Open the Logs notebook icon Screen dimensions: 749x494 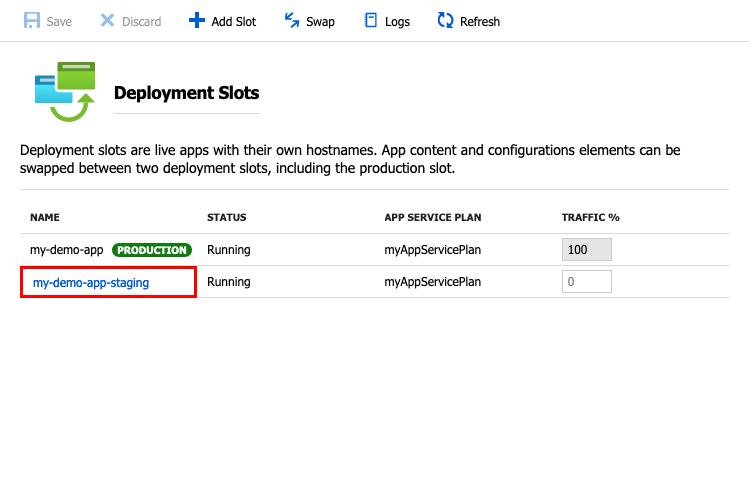[x=371, y=20]
